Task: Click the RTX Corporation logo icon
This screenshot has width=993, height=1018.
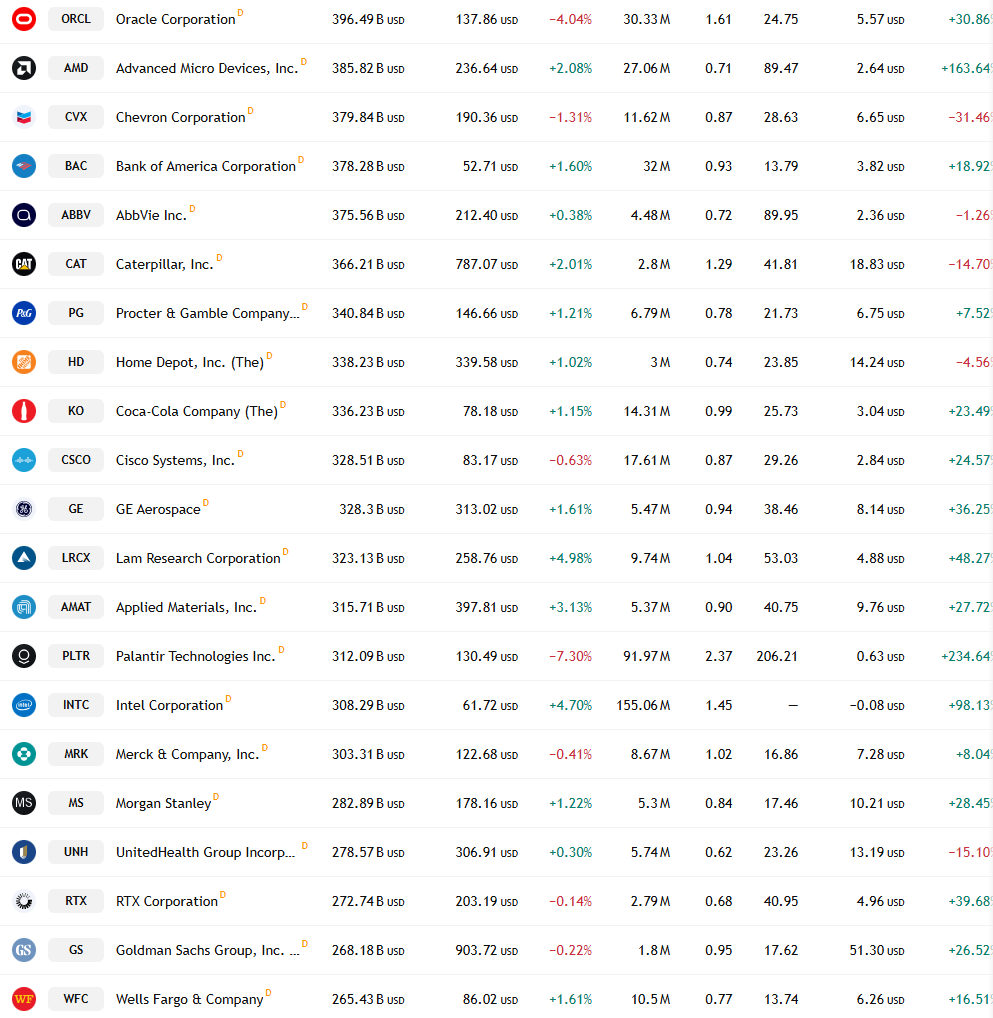Action: pos(24,901)
